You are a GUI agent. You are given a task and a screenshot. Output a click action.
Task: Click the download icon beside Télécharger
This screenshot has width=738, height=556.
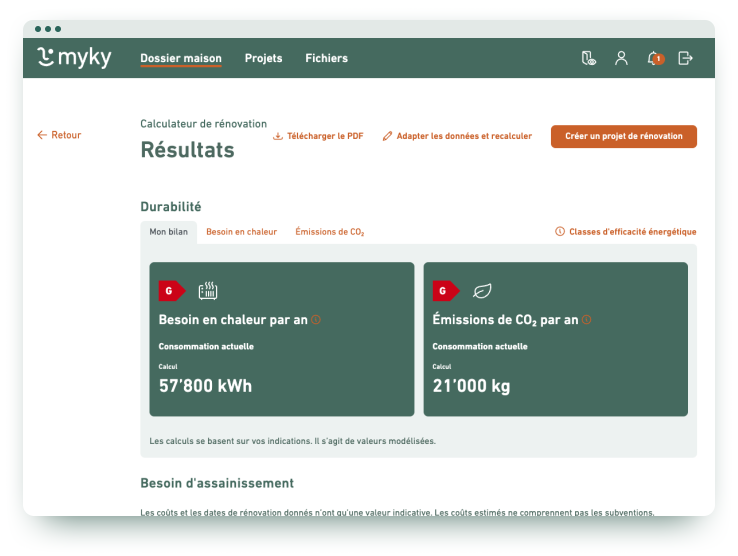coord(278,136)
